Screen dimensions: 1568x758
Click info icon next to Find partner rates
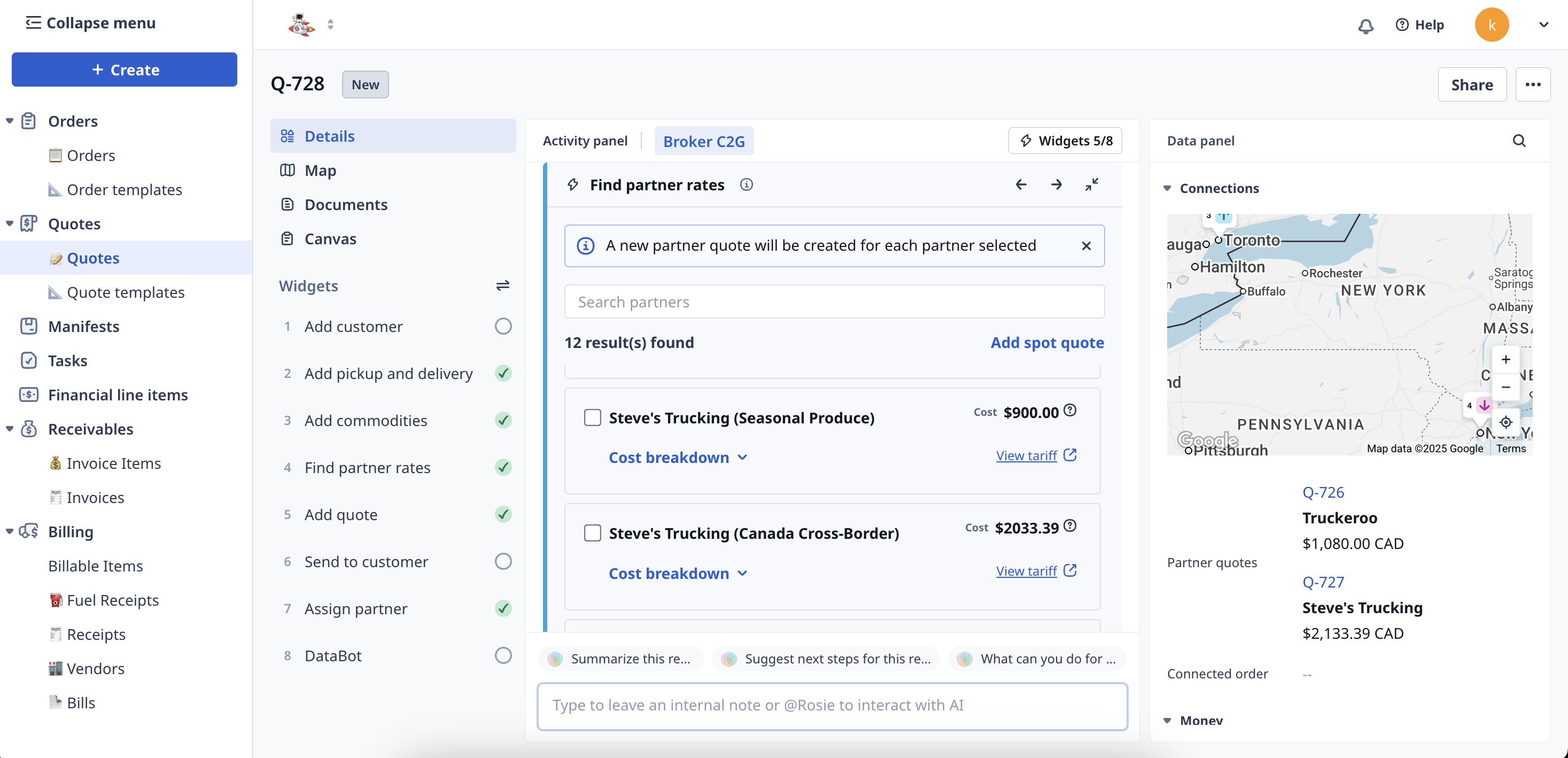pos(746,184)
